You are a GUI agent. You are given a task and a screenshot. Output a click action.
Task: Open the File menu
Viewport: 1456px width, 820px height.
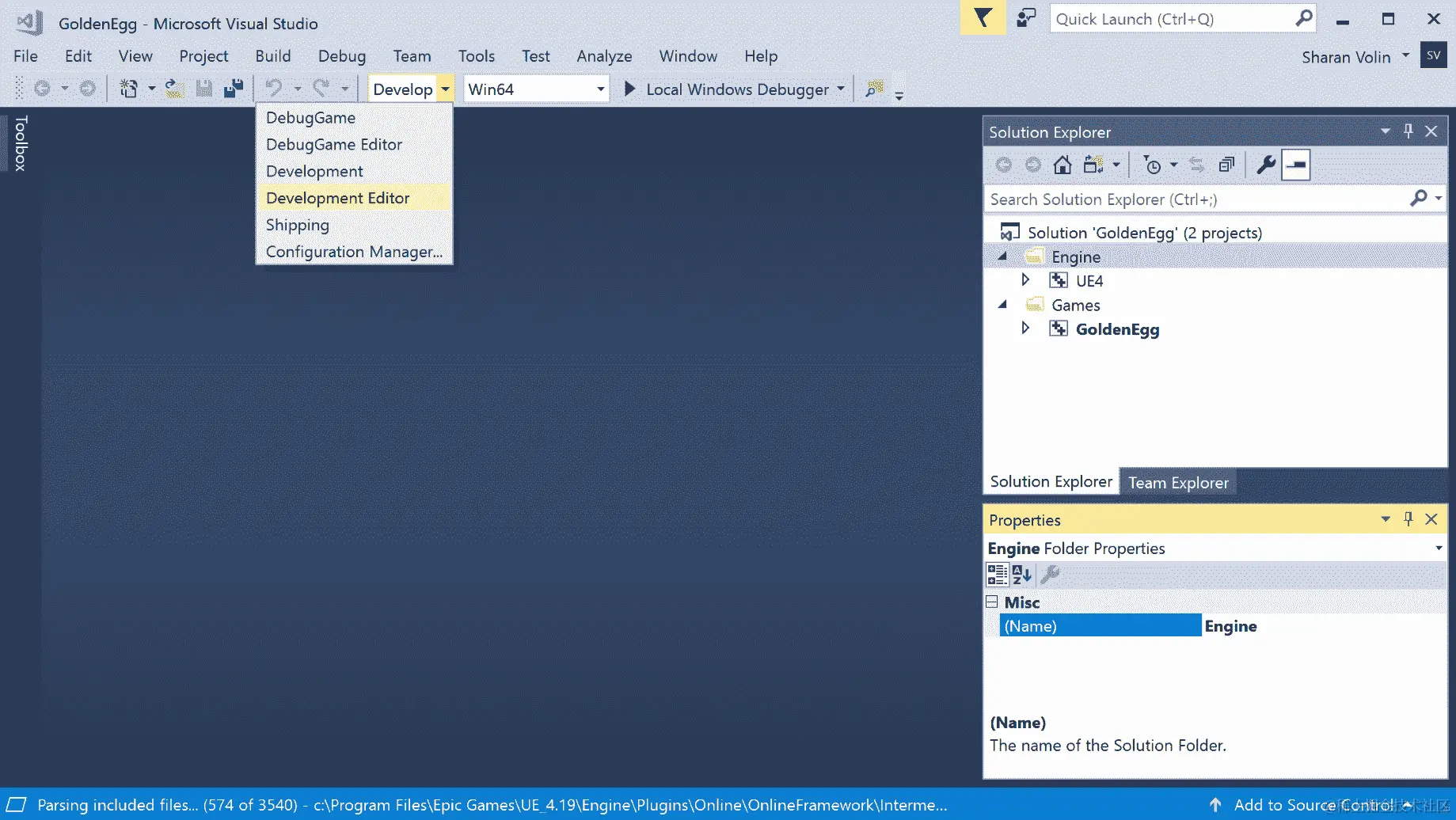(25, 56)
